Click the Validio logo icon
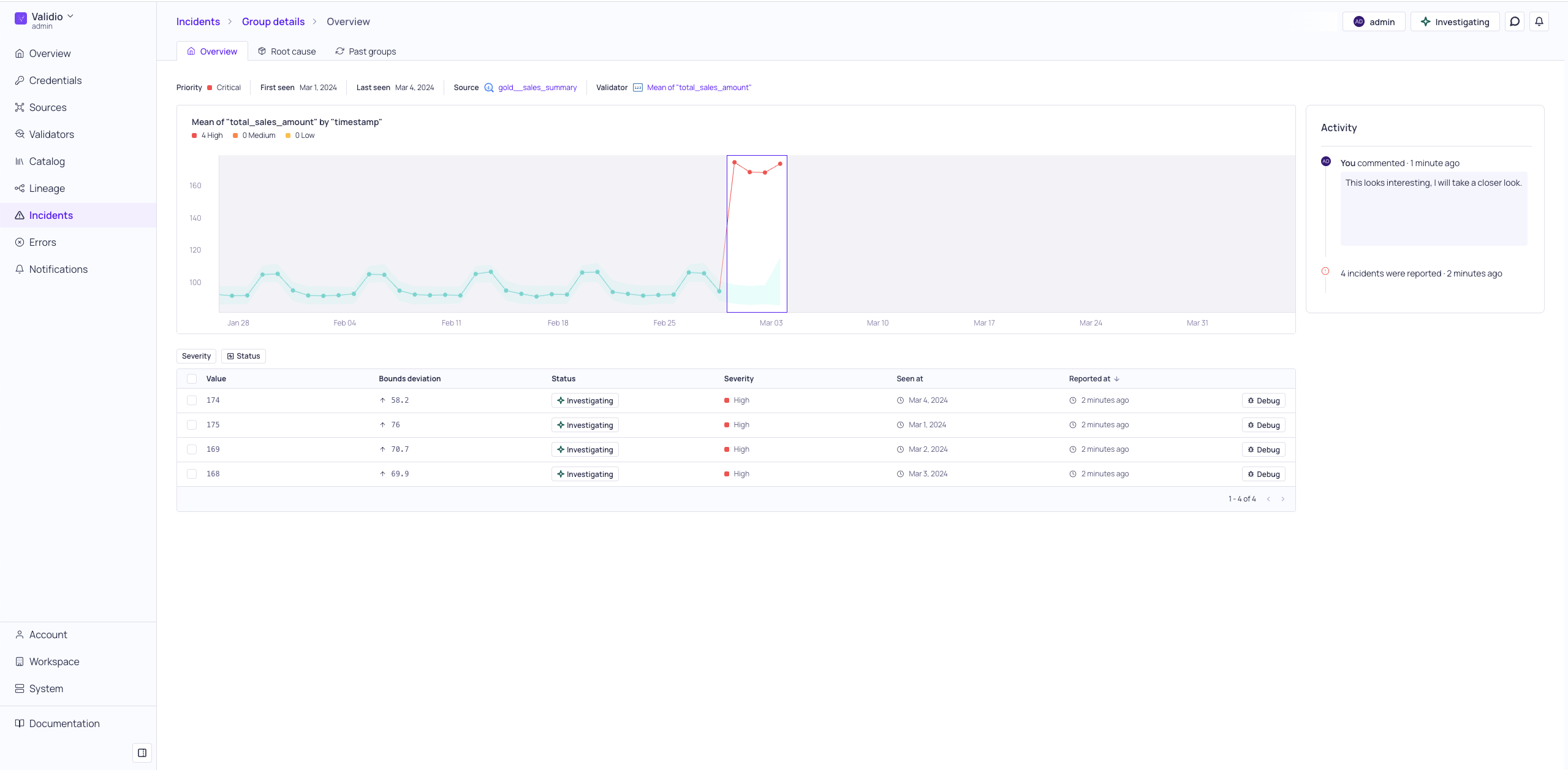 coord(21,18)
